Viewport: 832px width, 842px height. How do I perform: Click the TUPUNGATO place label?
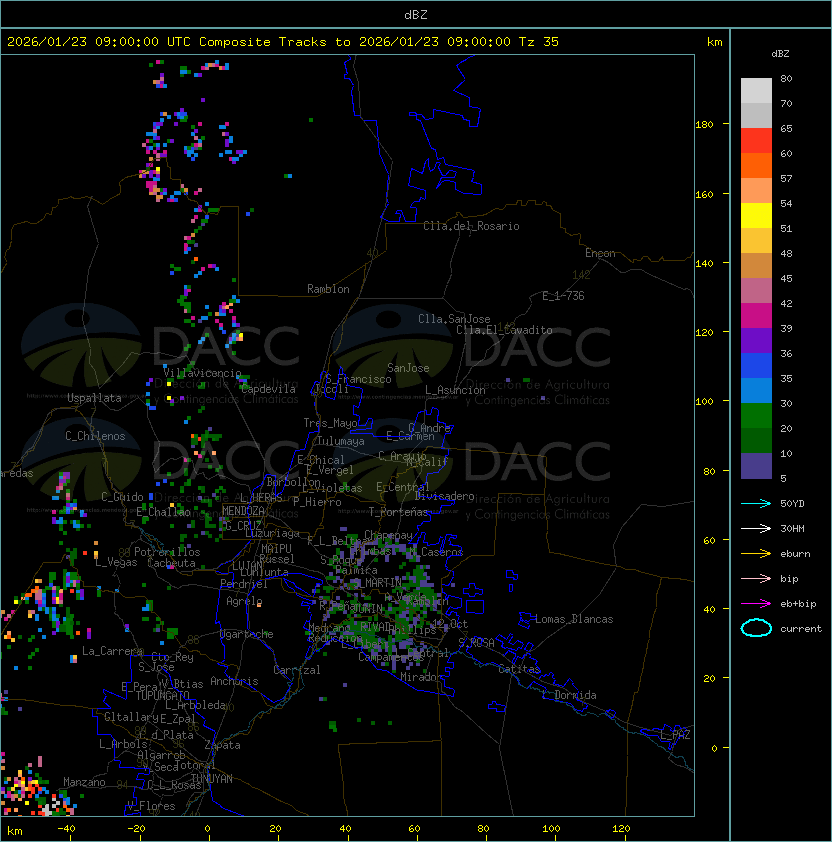tap(162, 695)
